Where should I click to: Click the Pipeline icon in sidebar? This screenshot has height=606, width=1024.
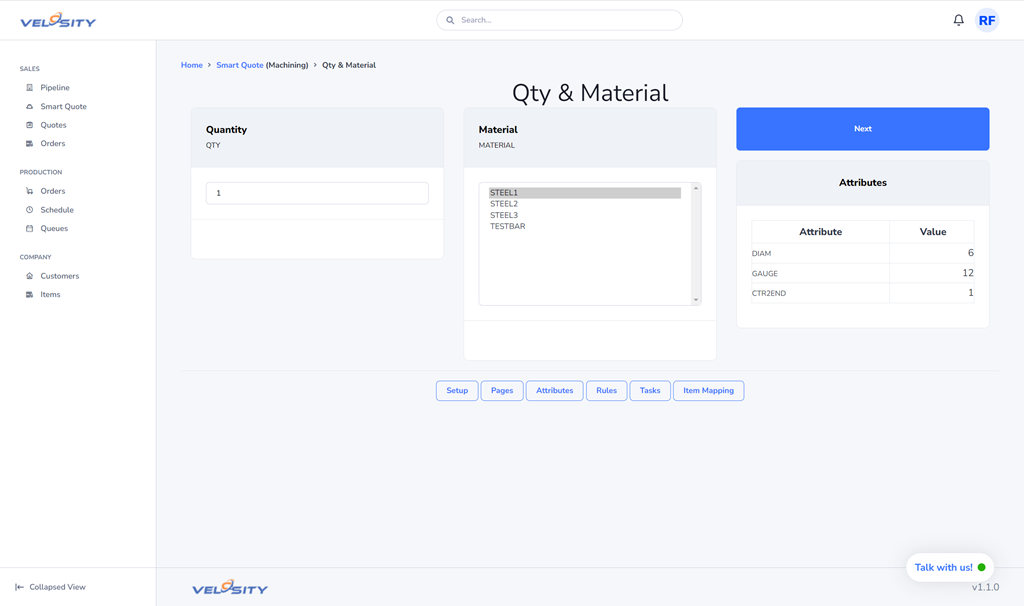coord(30,88)
